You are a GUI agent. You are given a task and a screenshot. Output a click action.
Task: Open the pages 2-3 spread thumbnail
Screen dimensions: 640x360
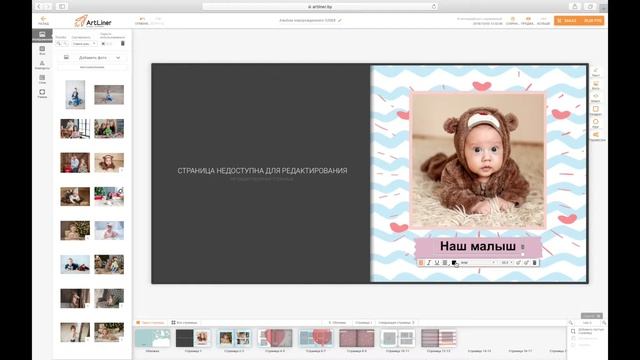tap(234, 338)
